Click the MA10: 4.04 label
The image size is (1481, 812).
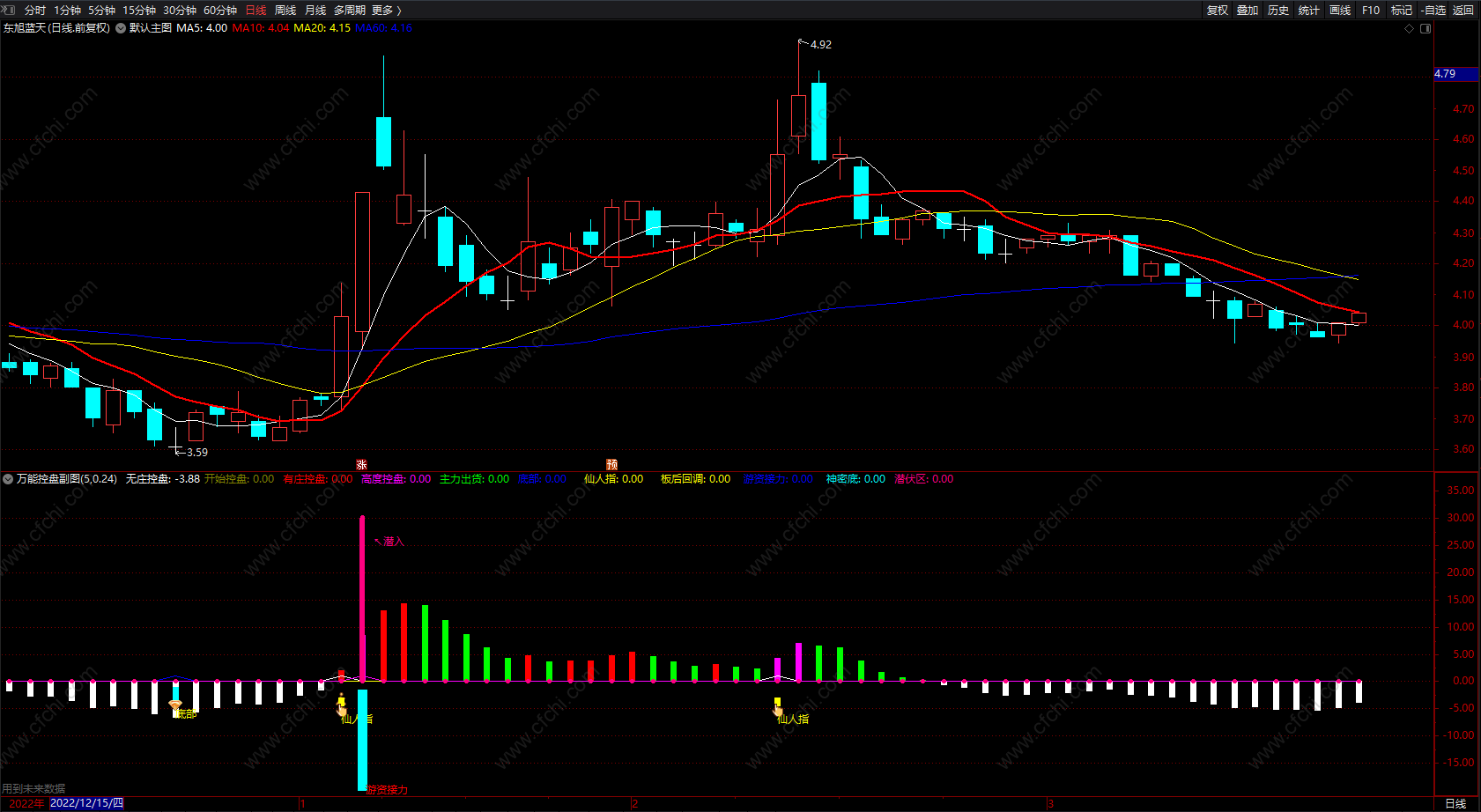(x=261, y=28)
